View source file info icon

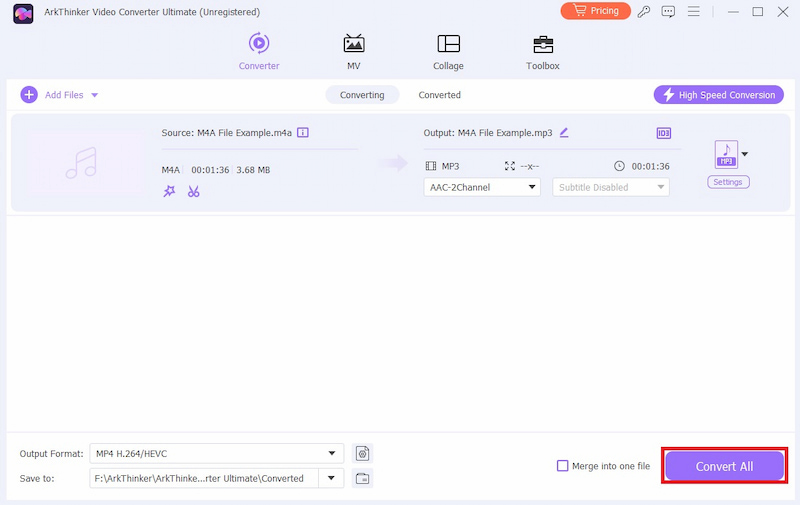[x=303, y=133]
